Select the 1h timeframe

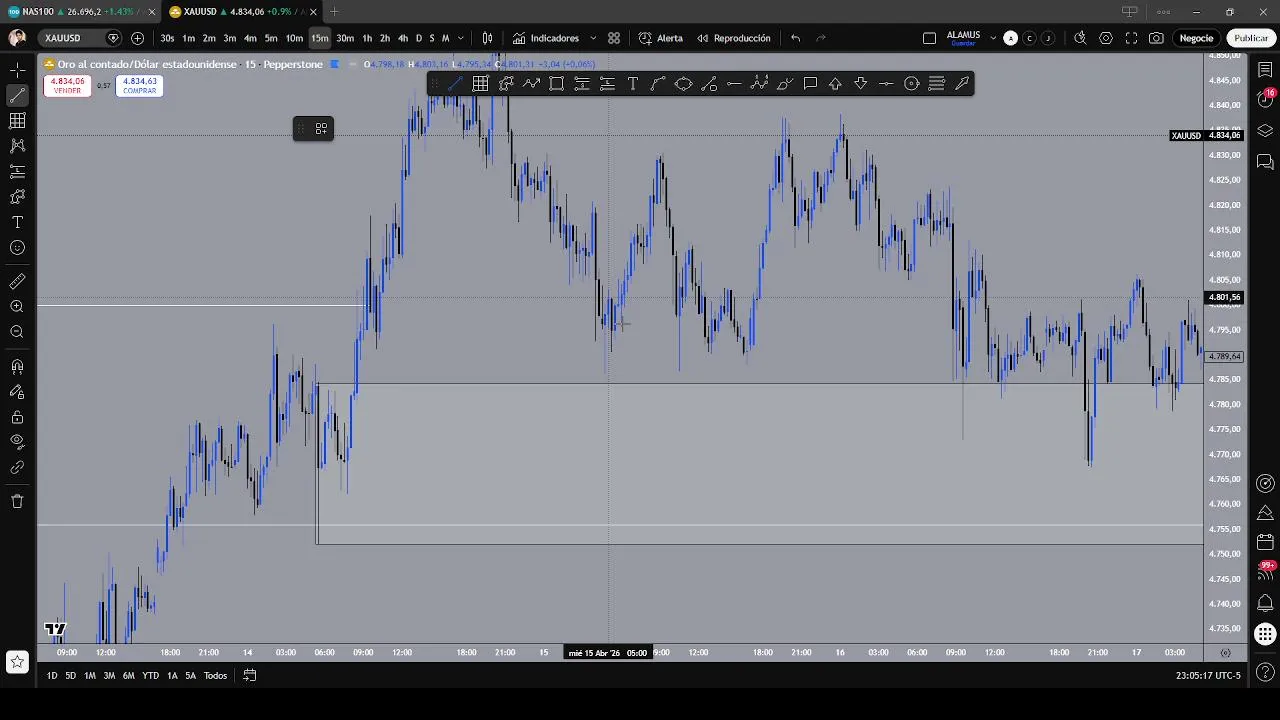point(367,38)
